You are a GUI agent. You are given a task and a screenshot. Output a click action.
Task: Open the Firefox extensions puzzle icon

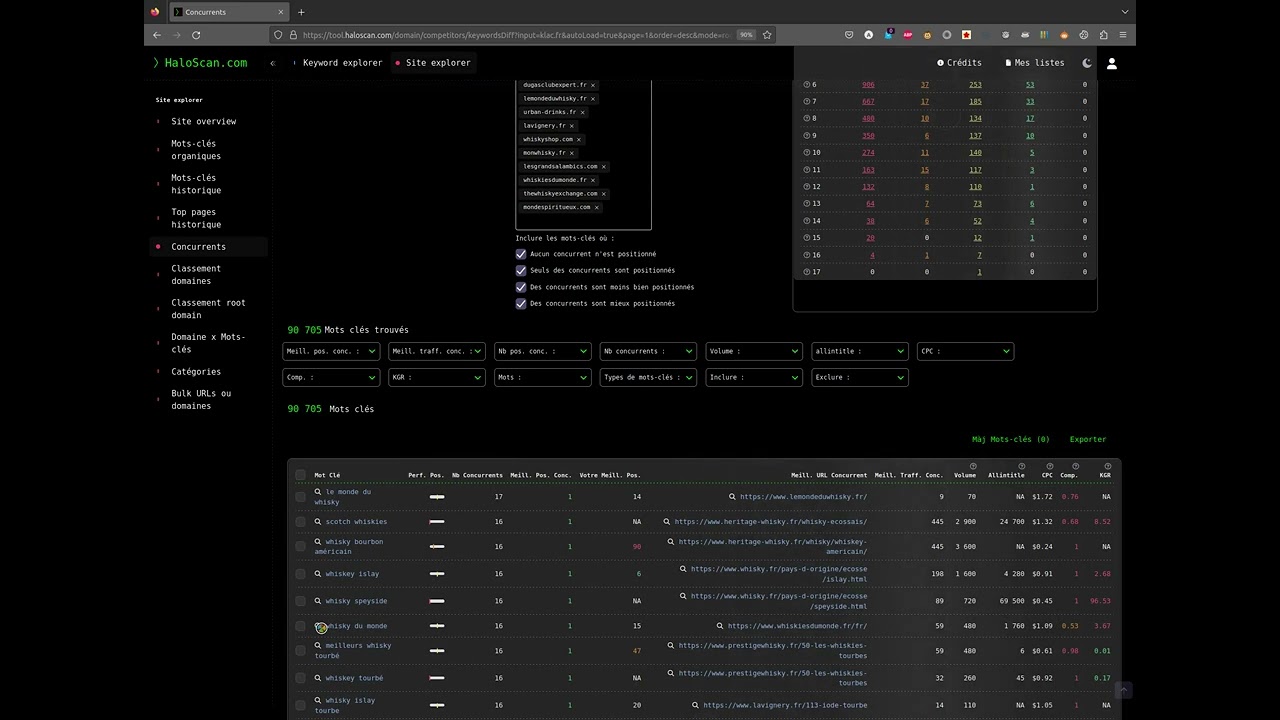(1103, 35)
